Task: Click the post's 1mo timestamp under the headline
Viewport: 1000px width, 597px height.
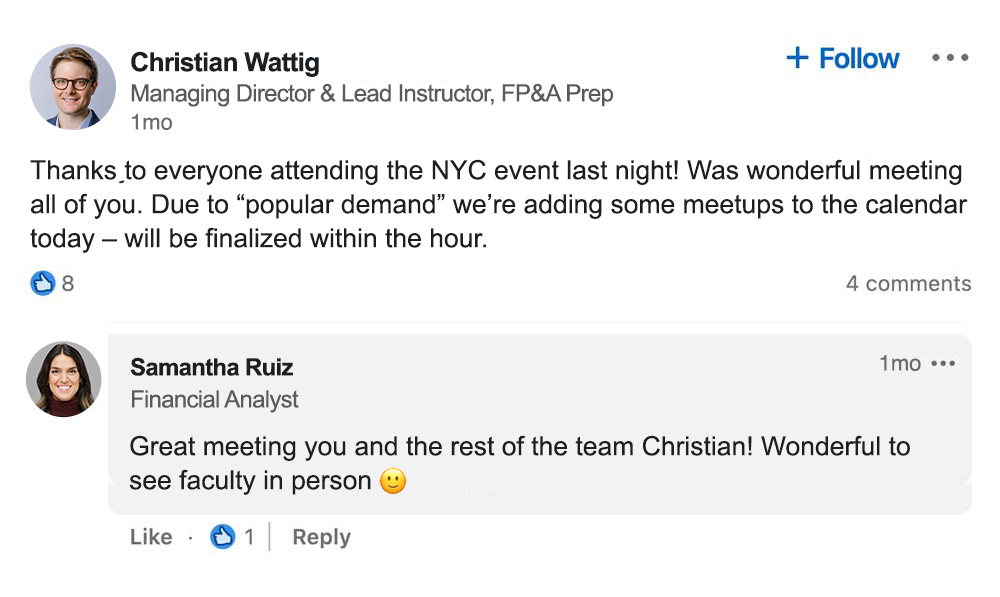Action: 151,123
